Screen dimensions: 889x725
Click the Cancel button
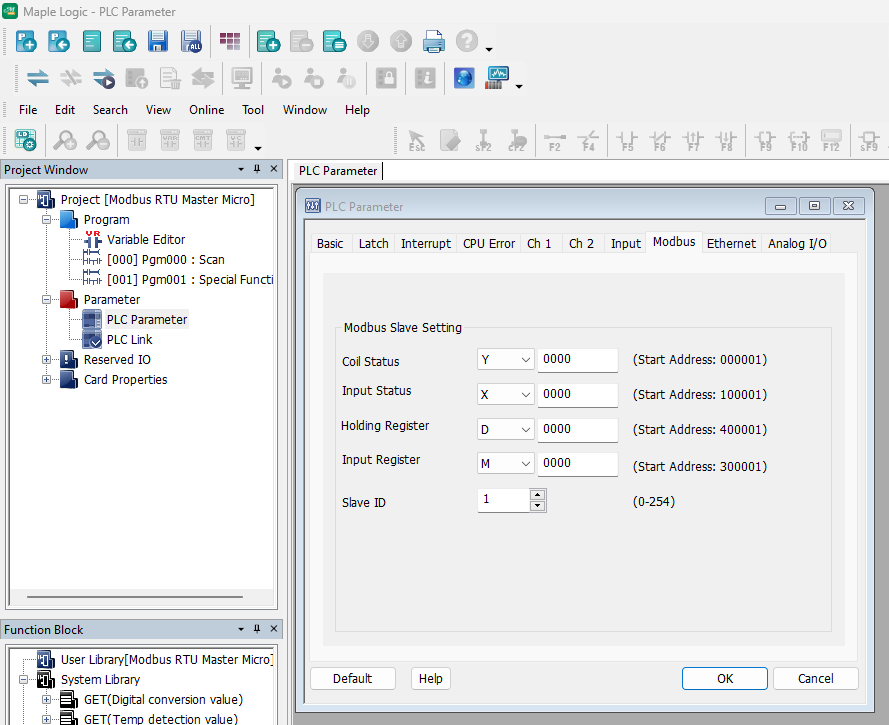click(x=815, y=679)
